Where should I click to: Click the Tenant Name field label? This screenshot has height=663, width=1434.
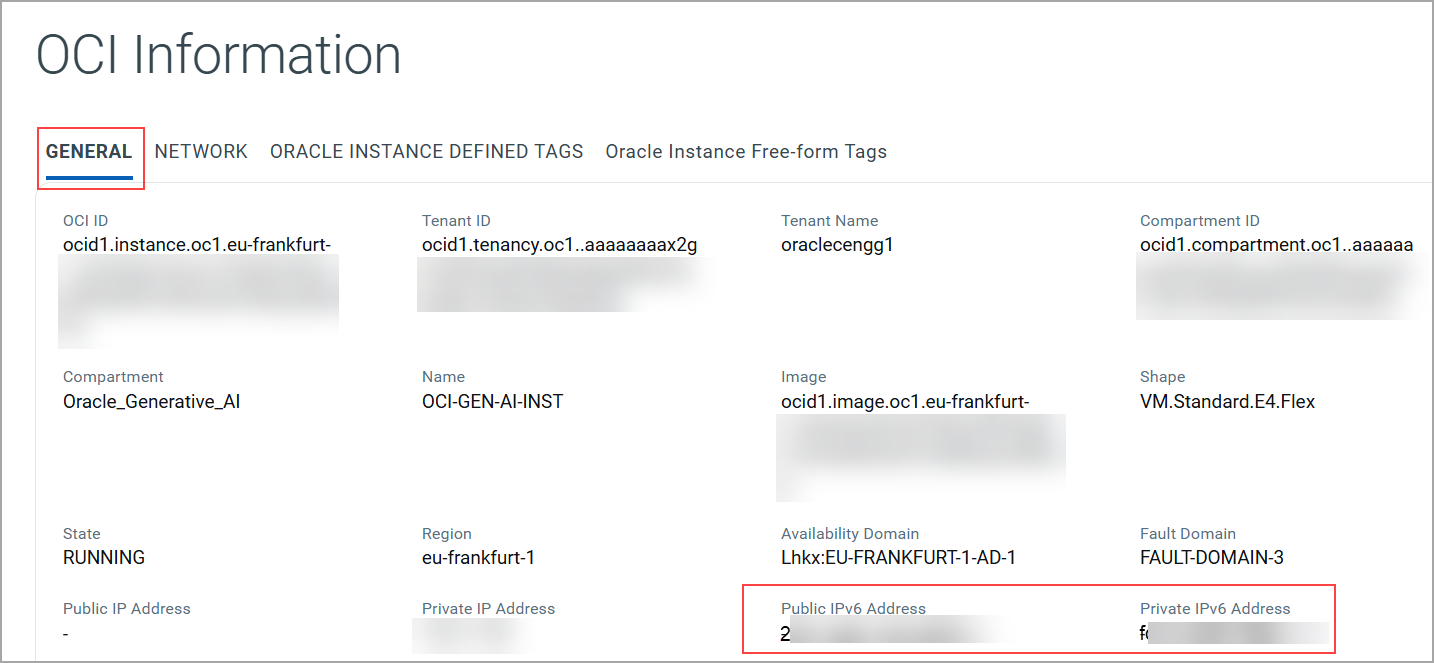829,221
